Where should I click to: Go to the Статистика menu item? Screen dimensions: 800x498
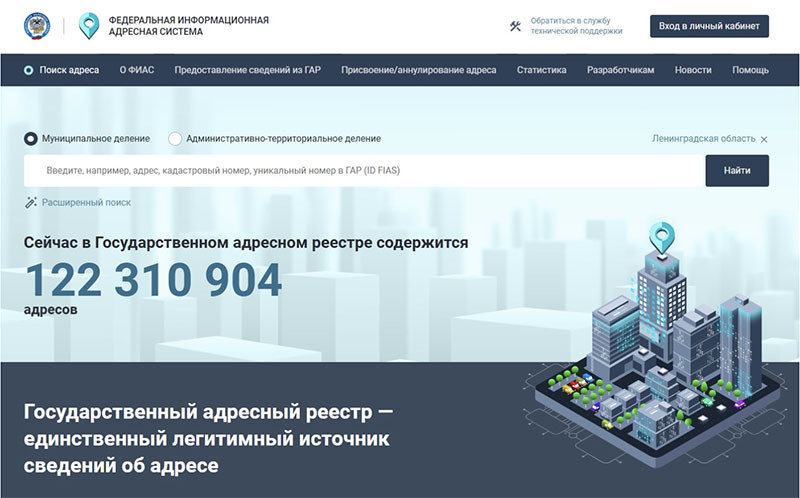tap(541, 70)
